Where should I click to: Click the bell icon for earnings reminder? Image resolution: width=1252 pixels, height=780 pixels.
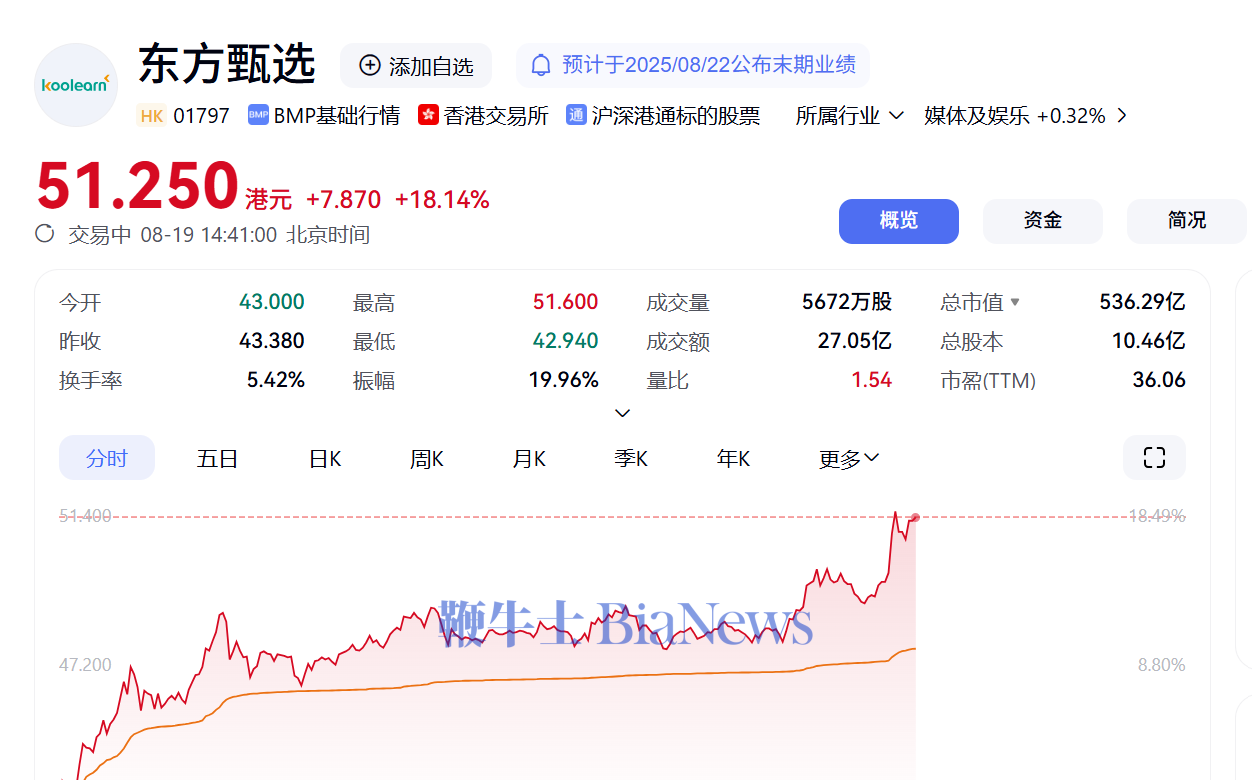[x=541, y=66]
